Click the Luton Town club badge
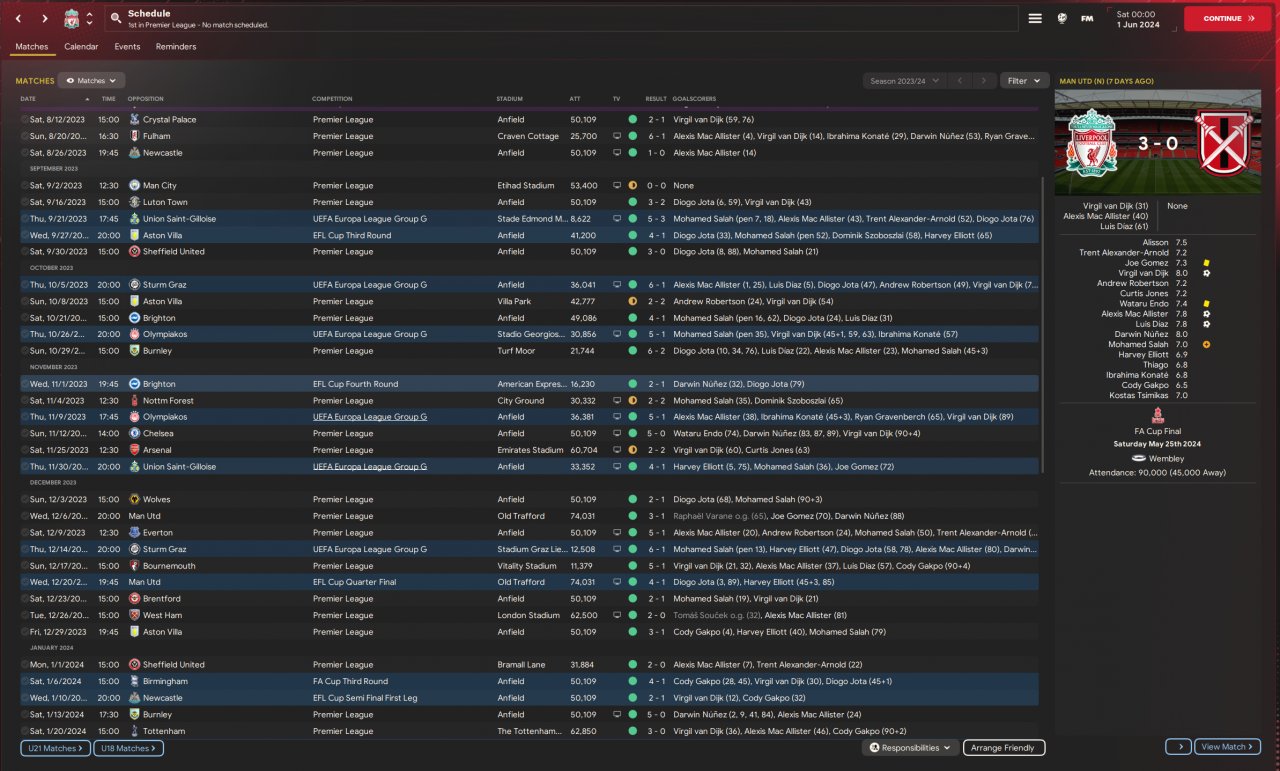The width and height of the screenshot is (1280, 771). (134, 202)
